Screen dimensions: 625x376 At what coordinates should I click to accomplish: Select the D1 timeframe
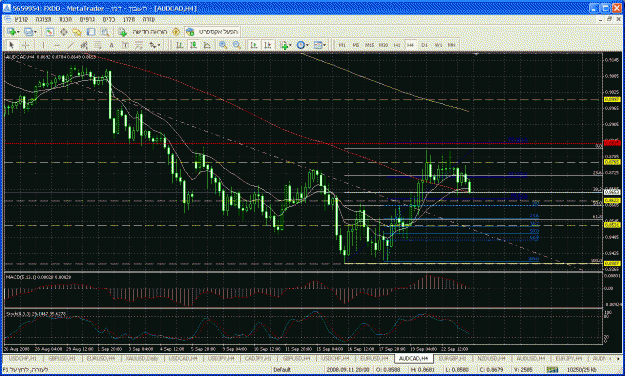tap(425, 45)
